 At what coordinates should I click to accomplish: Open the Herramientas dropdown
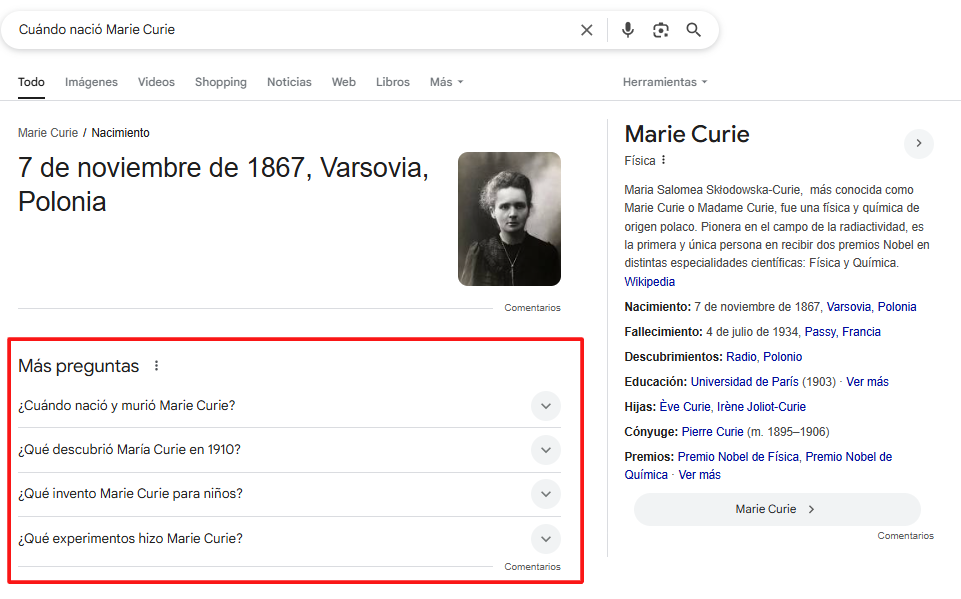[x=664, y=82]
